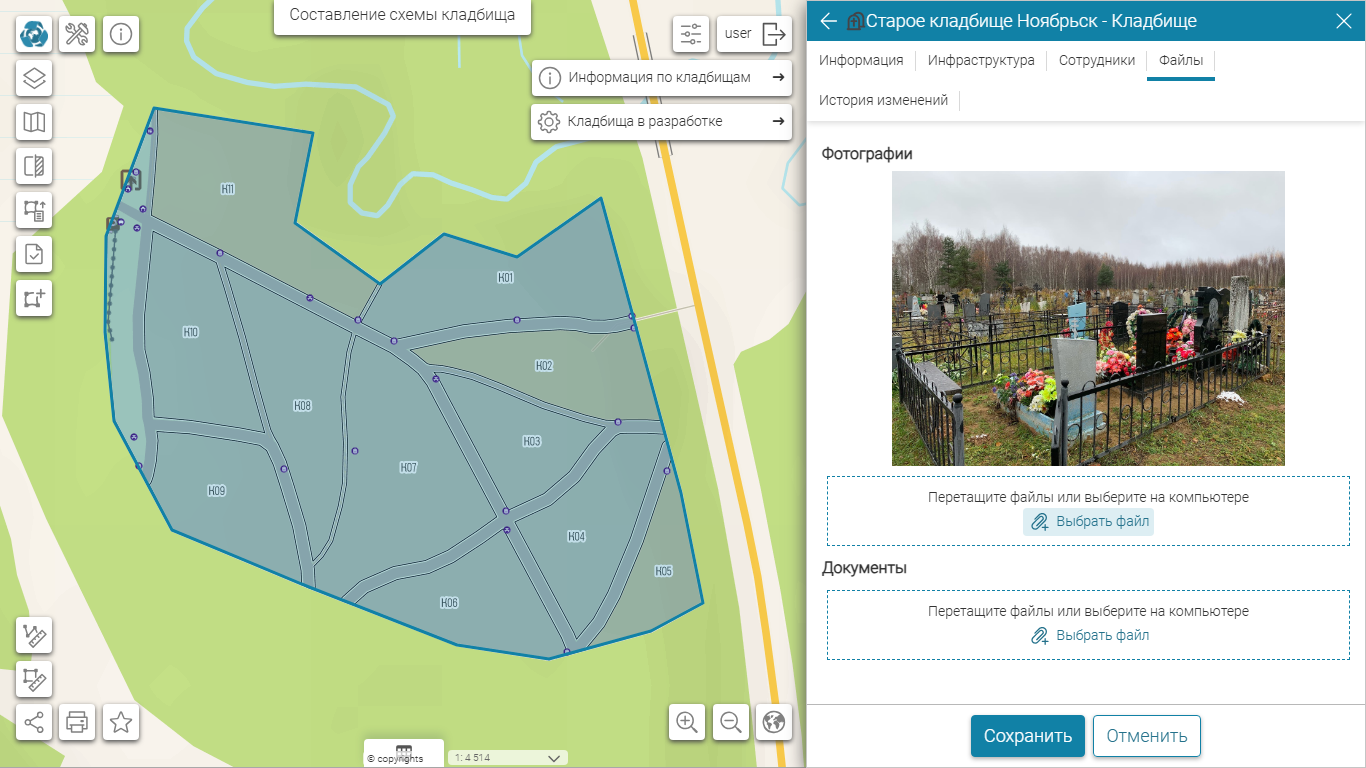Open the info circle icon

(x=121, y=35)
